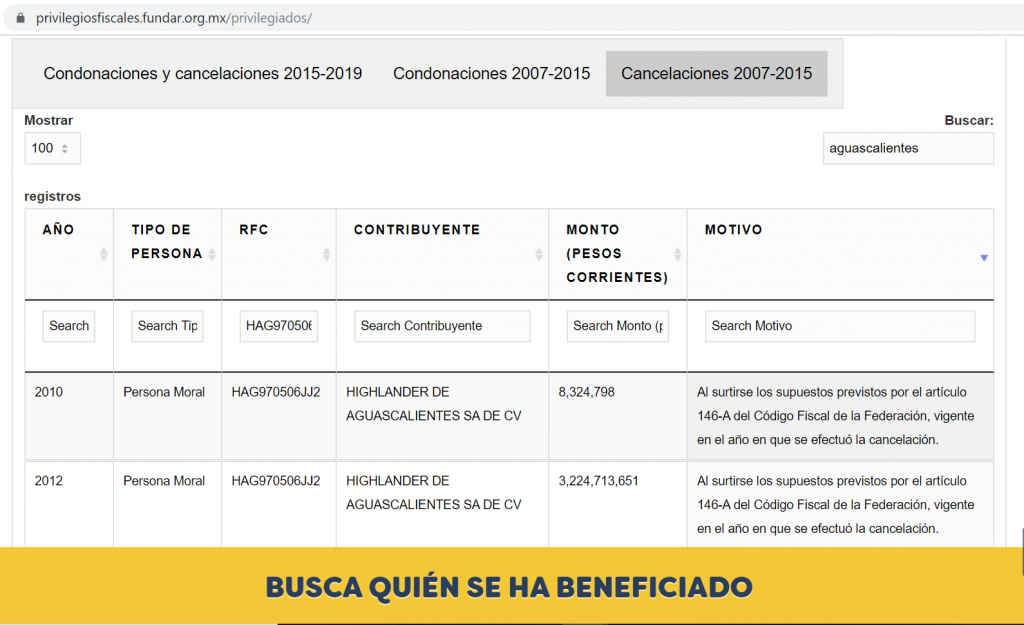This screenshot has width=1024, height=625.
Task: Focus the AÑO column search filter
Action: [x=69, y=326]
